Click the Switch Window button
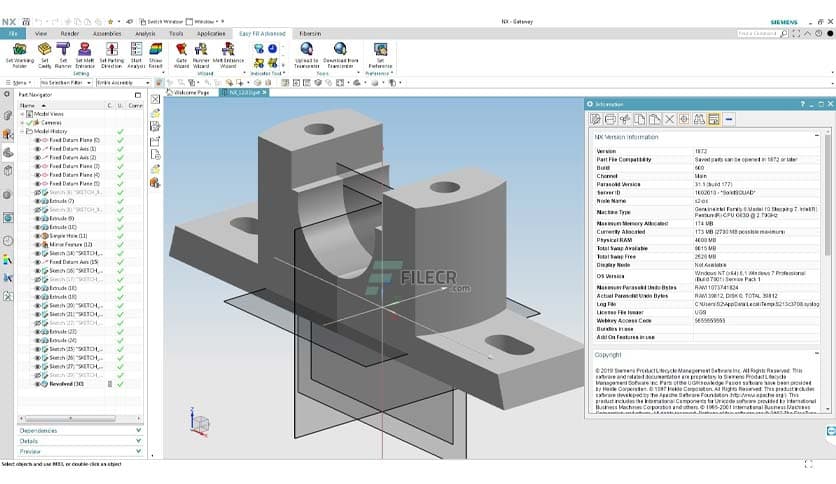 [x=162, y=20]
